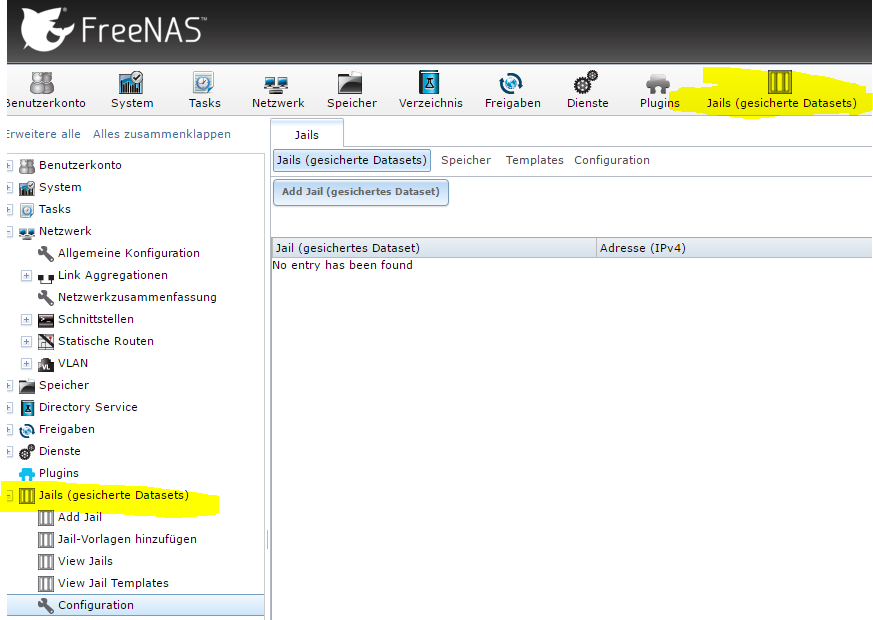Select Plugins puzzle icon in sidebar tree
873x620 pixels.
click(27, 474)
